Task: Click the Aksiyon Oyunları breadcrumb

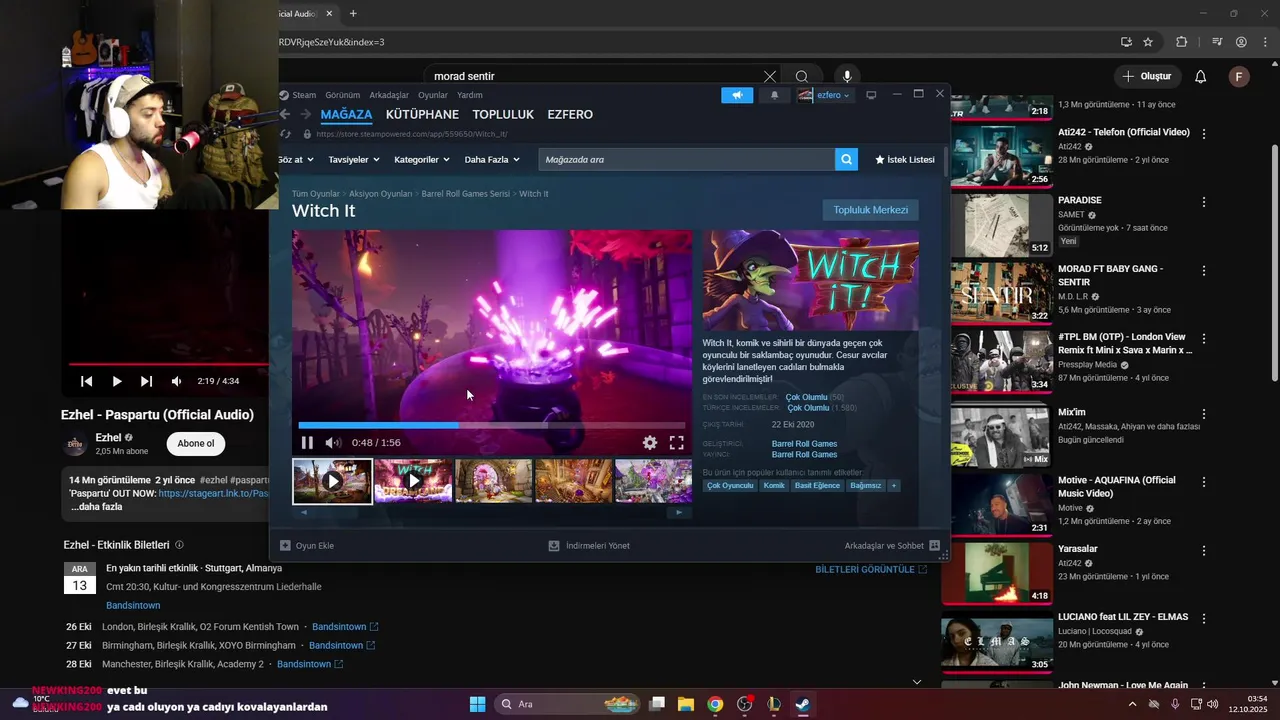Action: pos(380,193)
